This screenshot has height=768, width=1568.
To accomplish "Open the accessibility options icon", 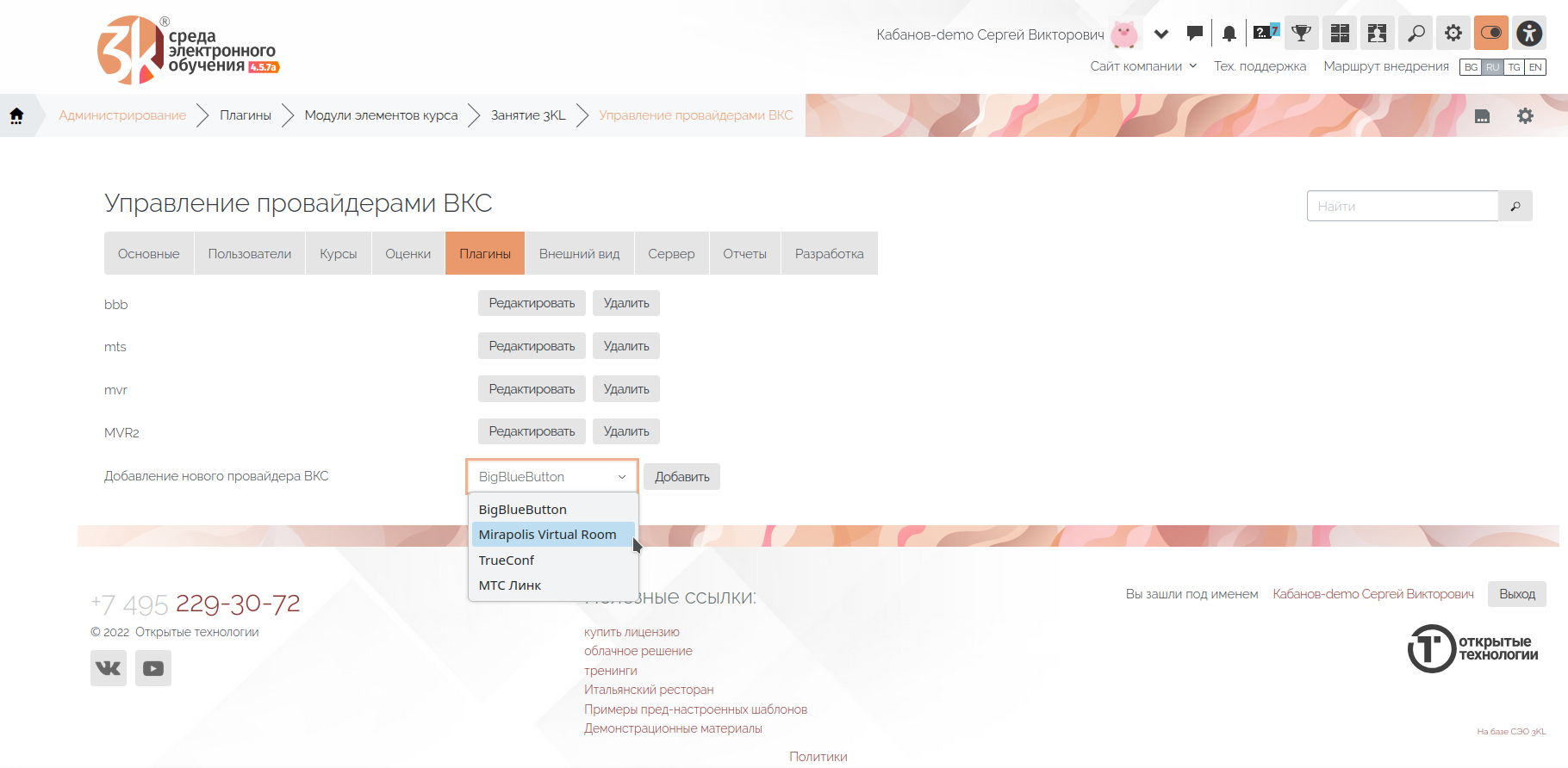I will point(1529,34).
